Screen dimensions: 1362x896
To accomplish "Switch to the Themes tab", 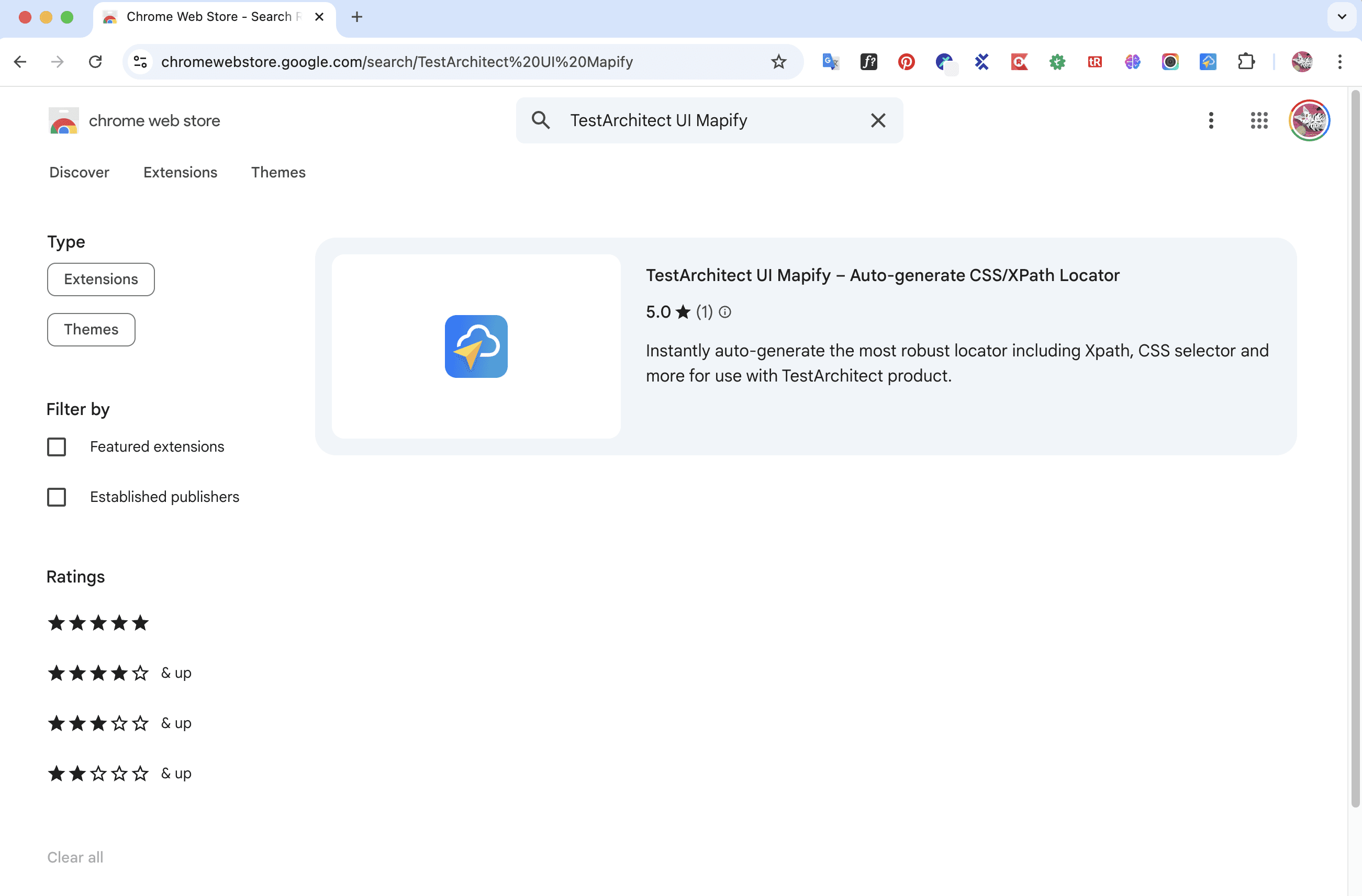I will tap(278, 172).
